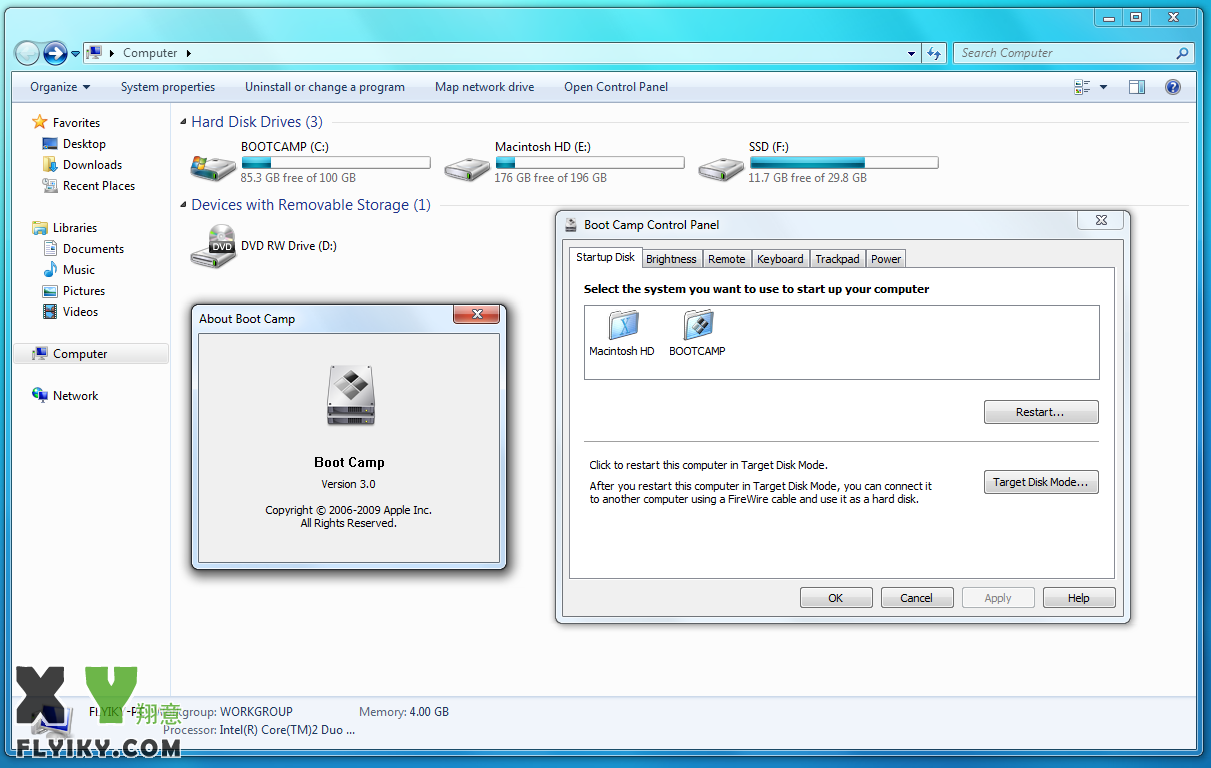Image resolution: width=1211 pixels, height=768 pixels.
Task: Open address bar history dropdown arrow
Action: coord(911,53)
